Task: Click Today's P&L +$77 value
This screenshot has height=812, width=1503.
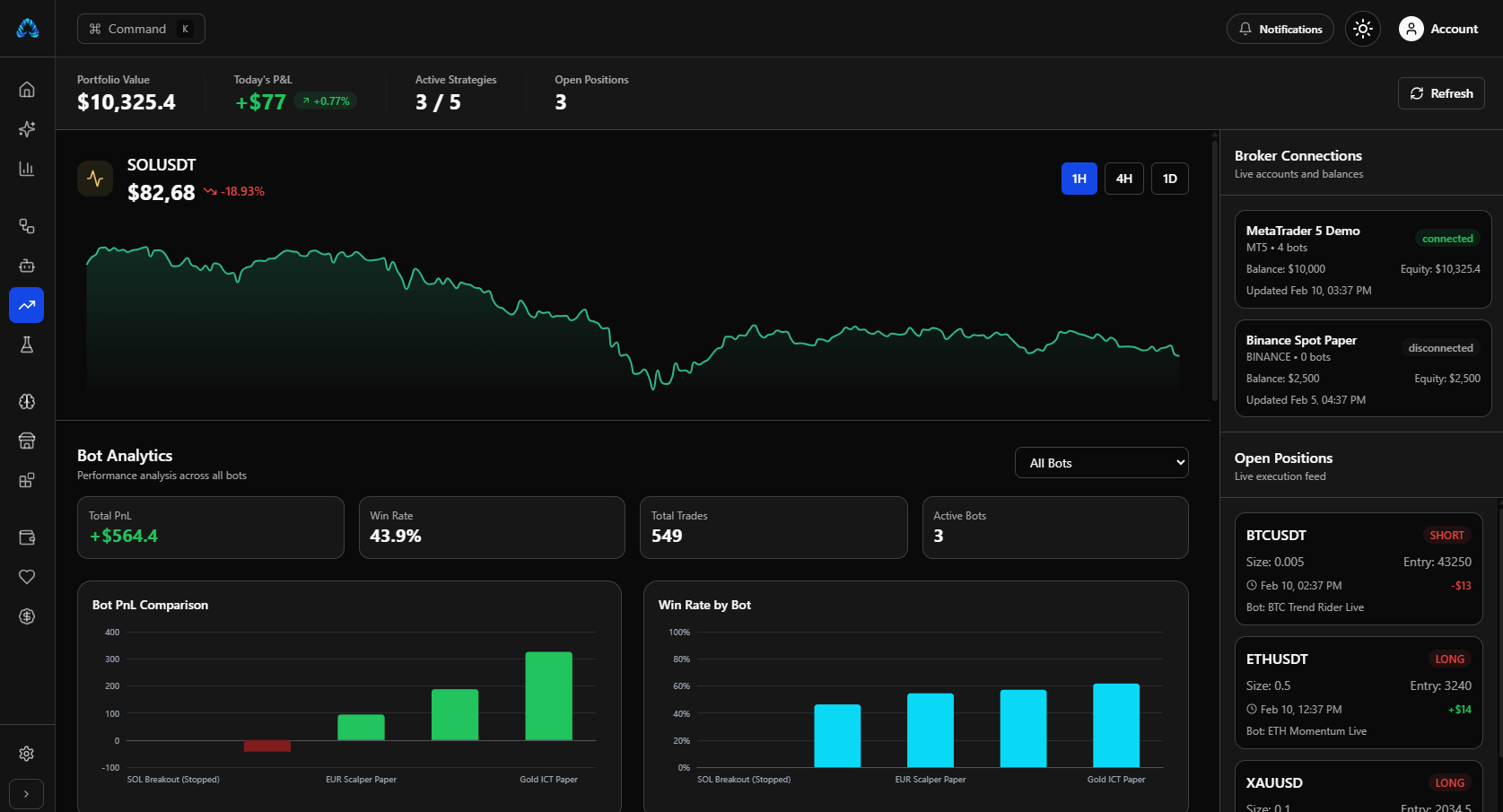Action: 260,102
